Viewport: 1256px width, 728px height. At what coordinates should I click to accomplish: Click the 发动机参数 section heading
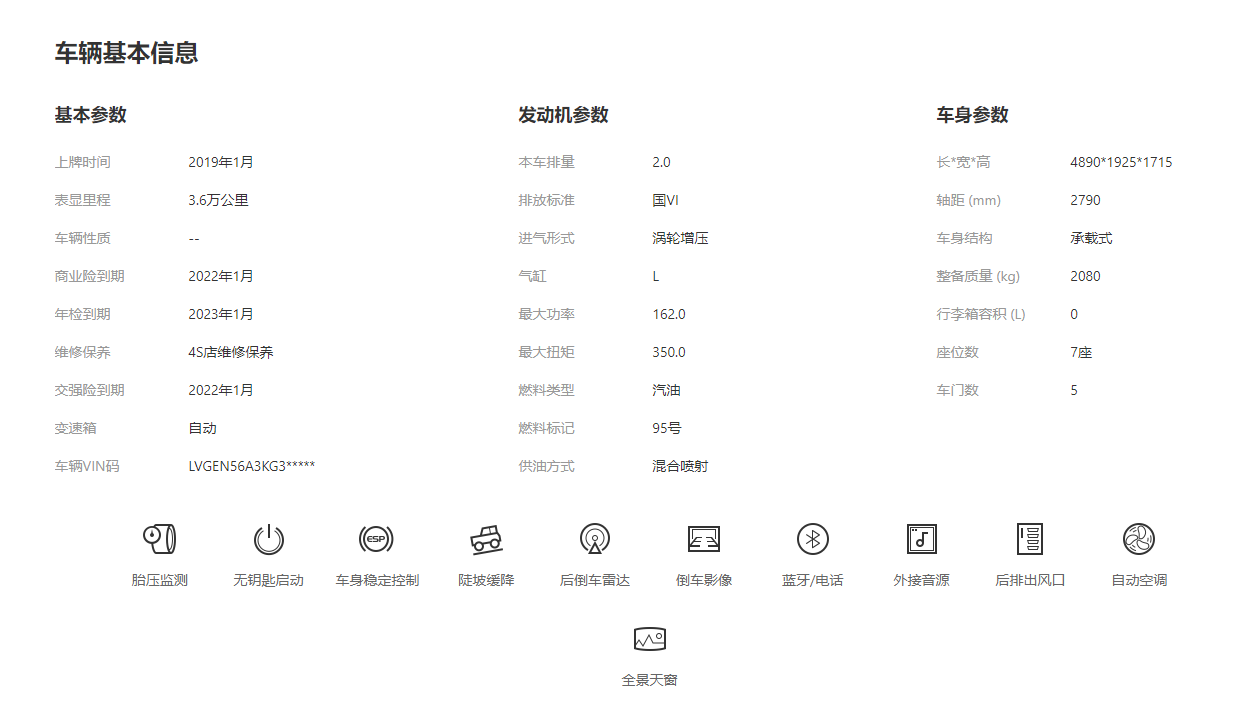[x=563, y=115]
